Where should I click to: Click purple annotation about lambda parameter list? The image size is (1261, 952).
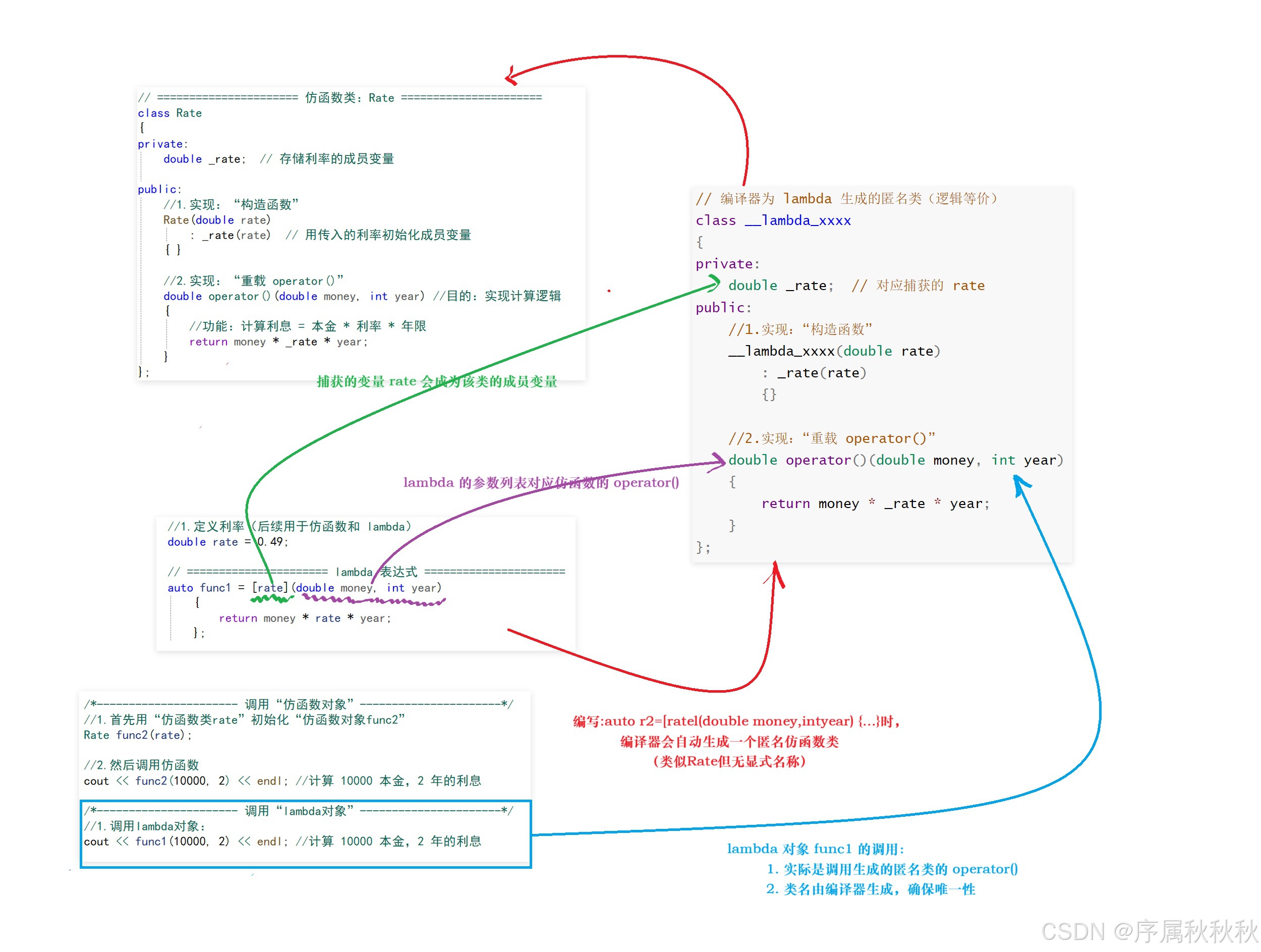pos(540,482)
